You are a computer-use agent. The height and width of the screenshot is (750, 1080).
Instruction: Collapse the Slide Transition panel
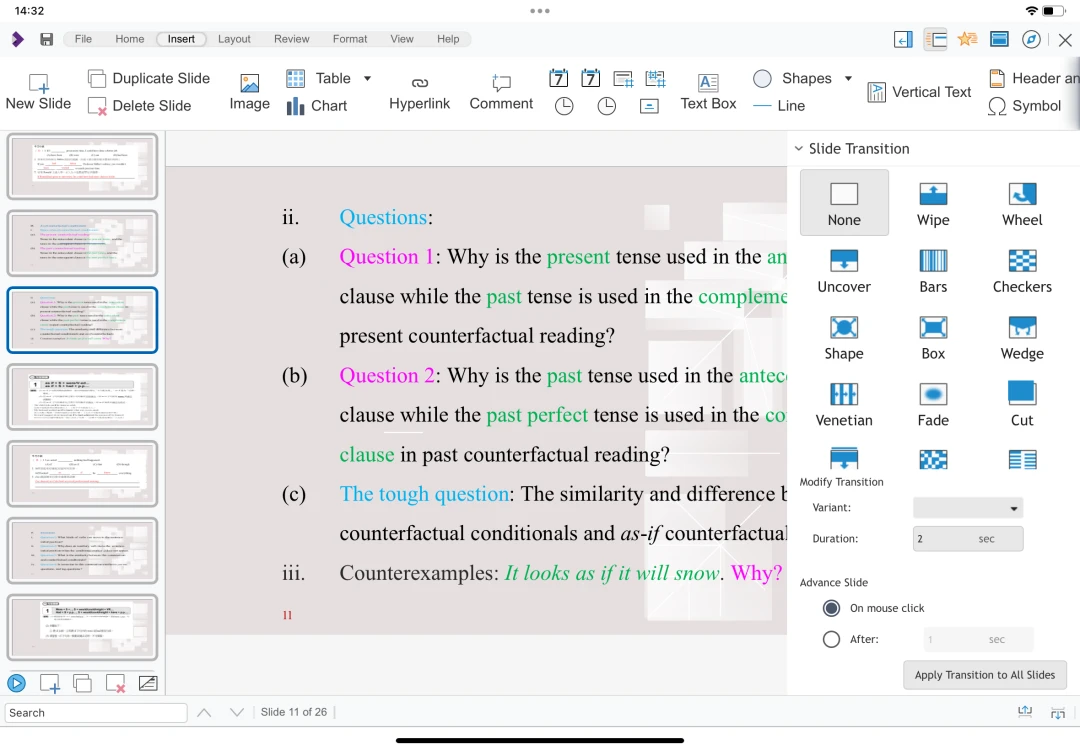click(x=798, y=149)
